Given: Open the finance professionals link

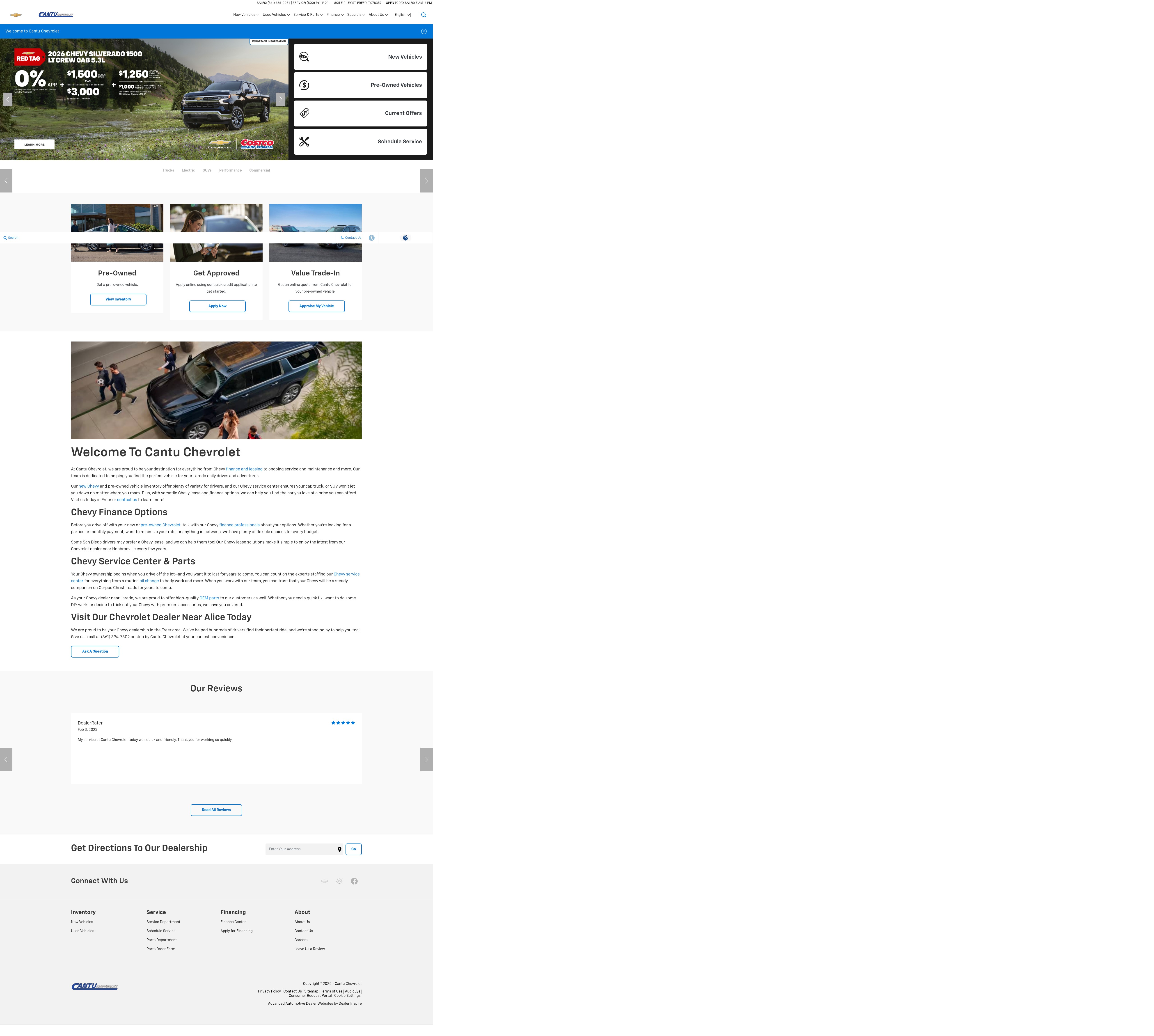Looking at the screenshot, I should [240, 525].
